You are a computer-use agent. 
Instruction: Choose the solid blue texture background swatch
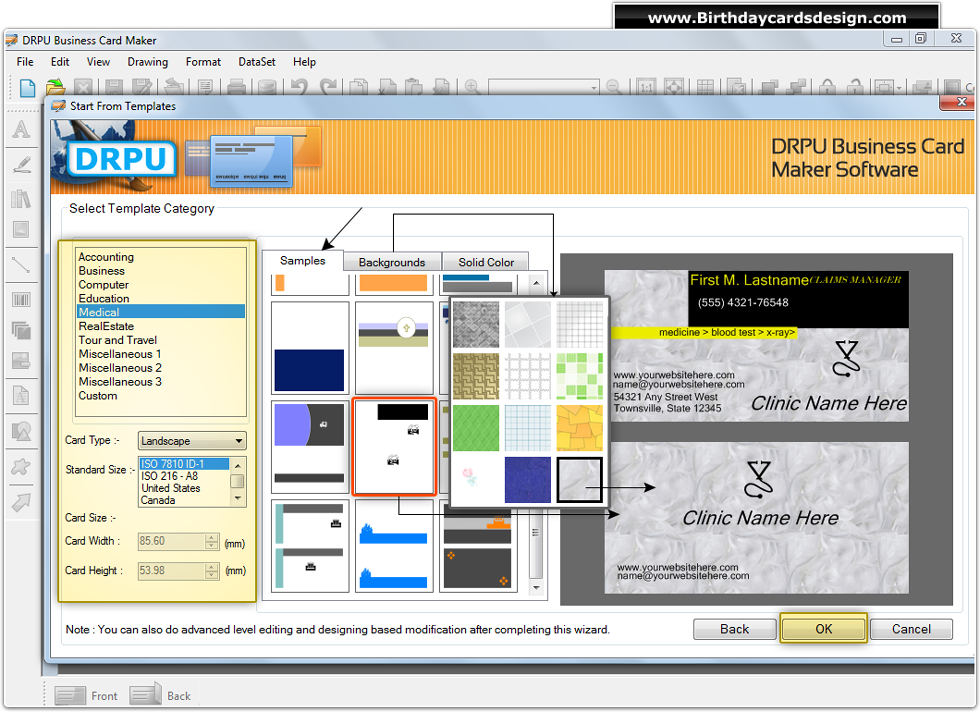click(x=528, y=479)
